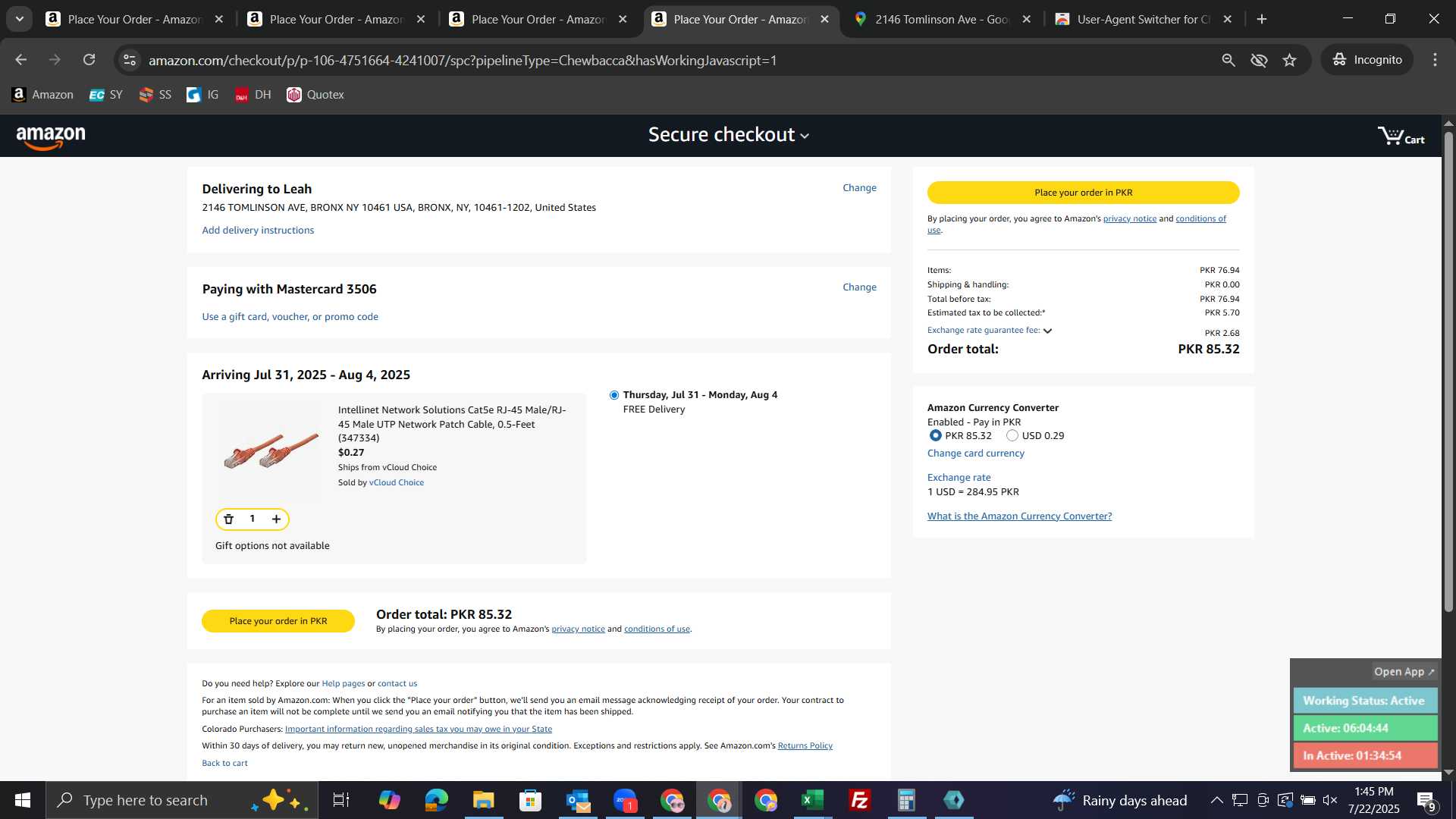Image resolution: width=1456 pixels, height=819 pixels.
Task: Open File Explorer from the taskbar
Action: 483,800
